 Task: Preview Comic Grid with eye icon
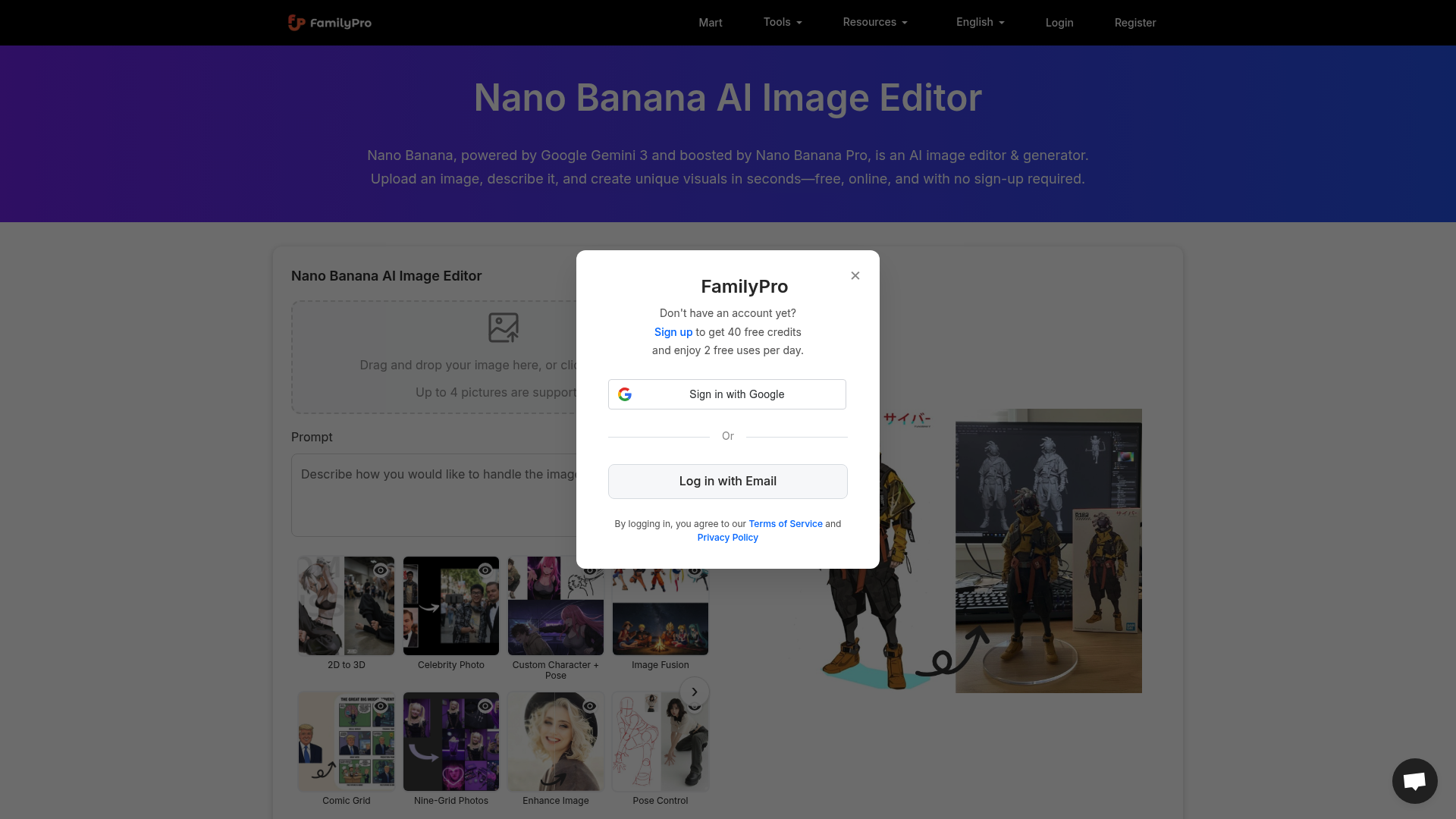(x=381, y=706)
